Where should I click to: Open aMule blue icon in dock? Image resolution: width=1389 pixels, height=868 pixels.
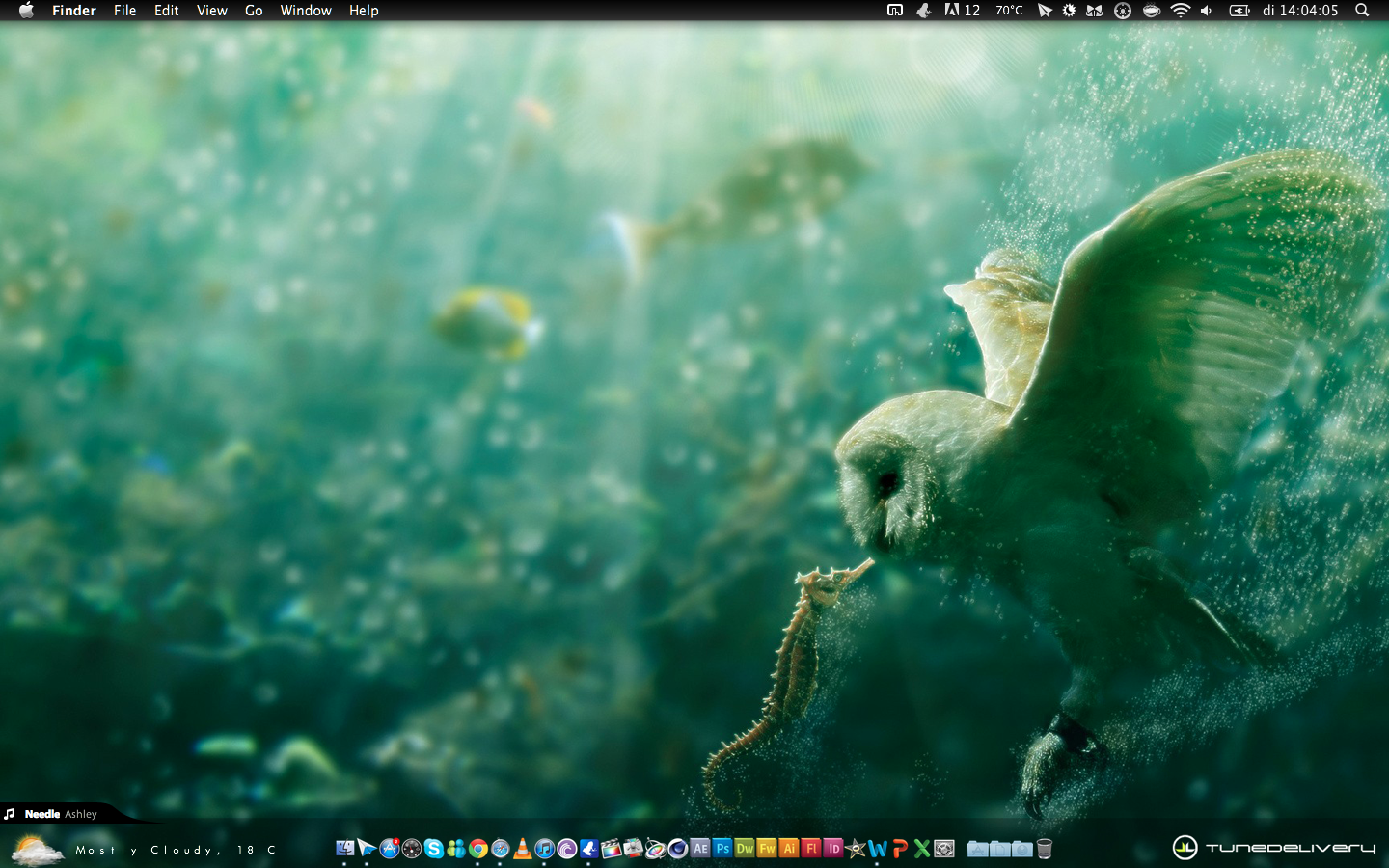click(x=588, y=849)
